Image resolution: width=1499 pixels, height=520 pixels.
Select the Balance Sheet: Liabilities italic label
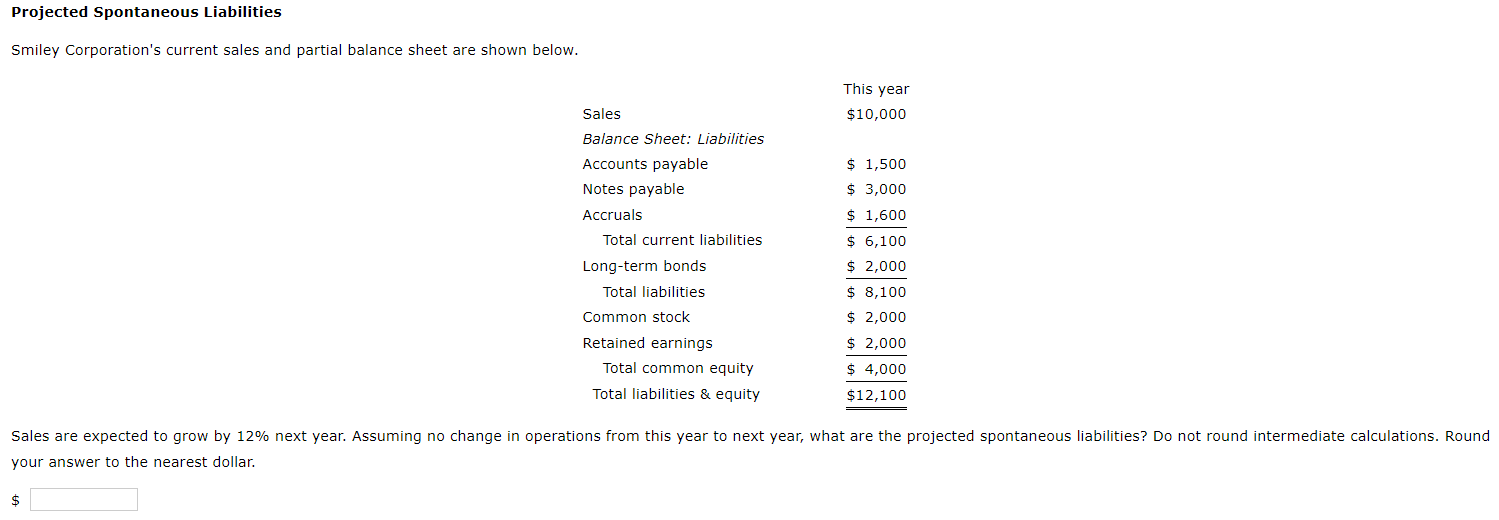point(673,139)
